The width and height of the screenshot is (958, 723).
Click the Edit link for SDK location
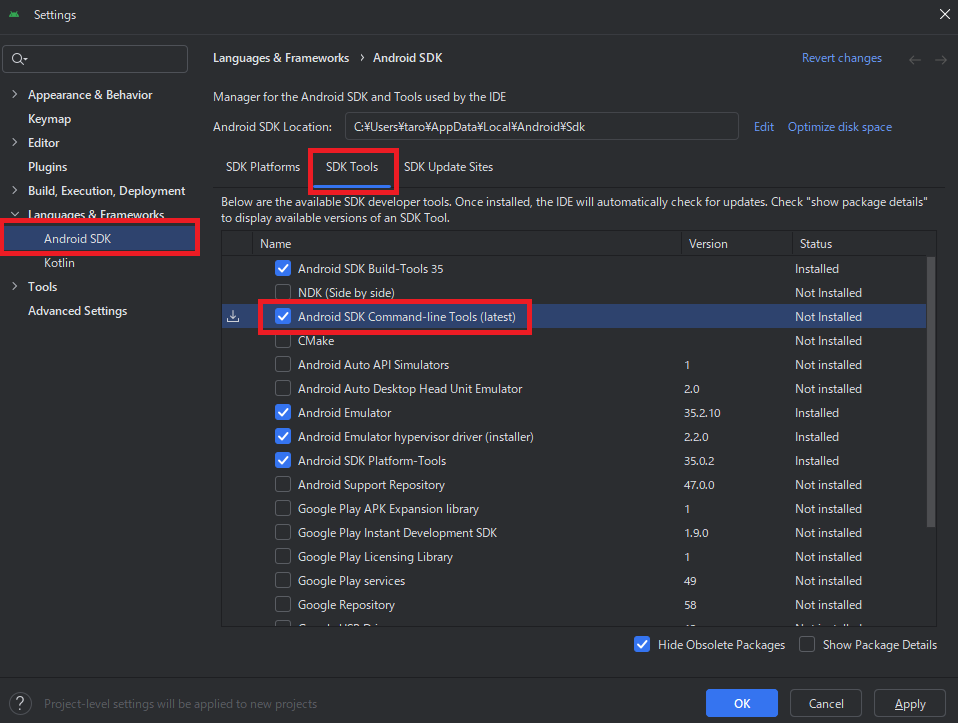(x=764, y=127)
